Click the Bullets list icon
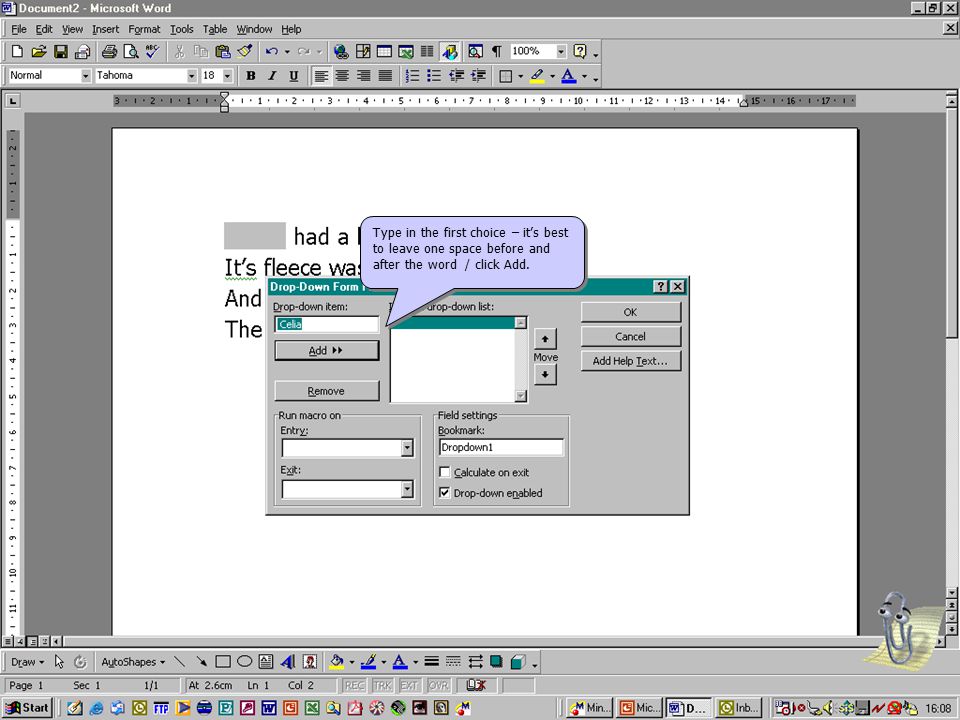 pyautogui.click(x=434, y=76)
